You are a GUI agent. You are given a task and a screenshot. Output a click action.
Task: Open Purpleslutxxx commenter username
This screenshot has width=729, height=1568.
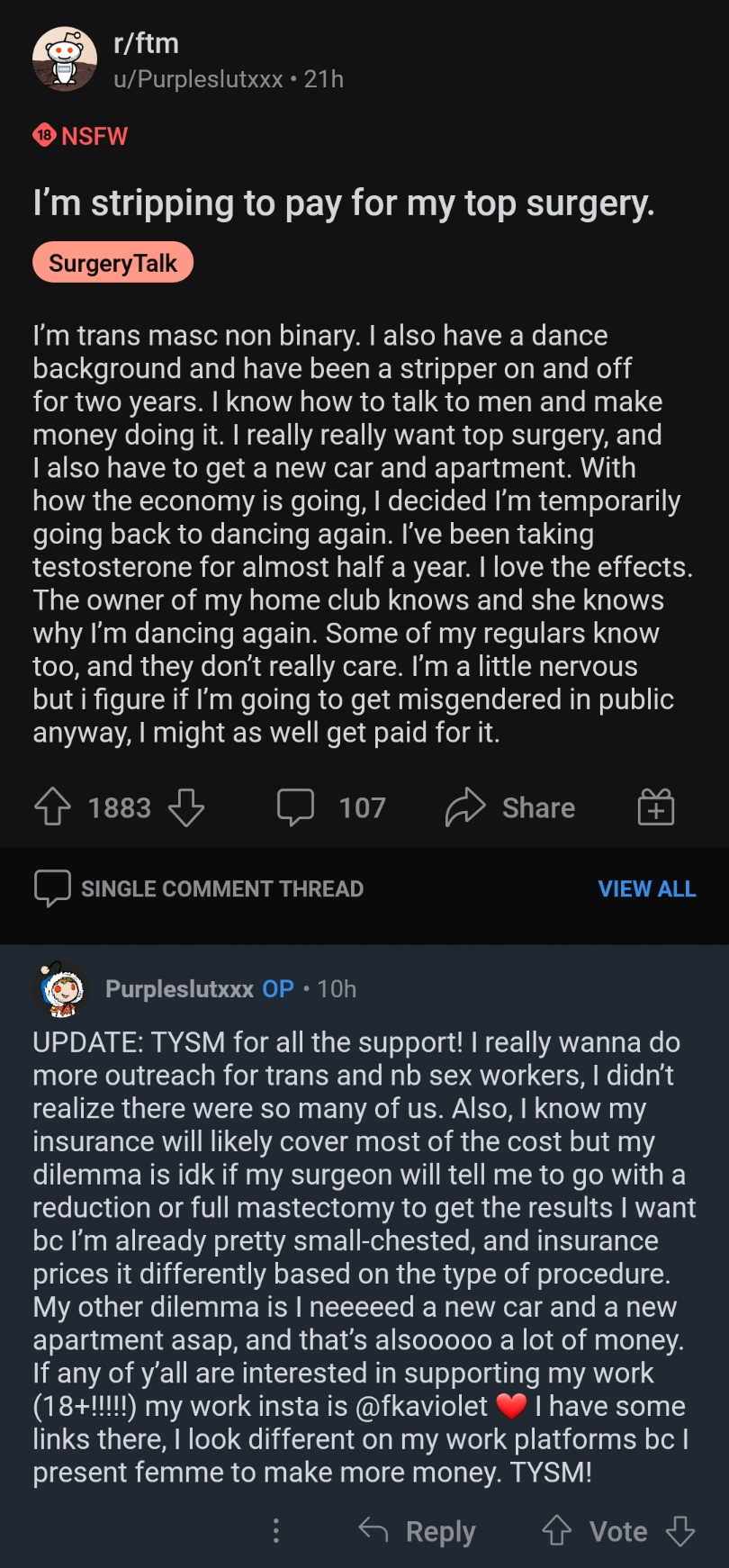179,989
